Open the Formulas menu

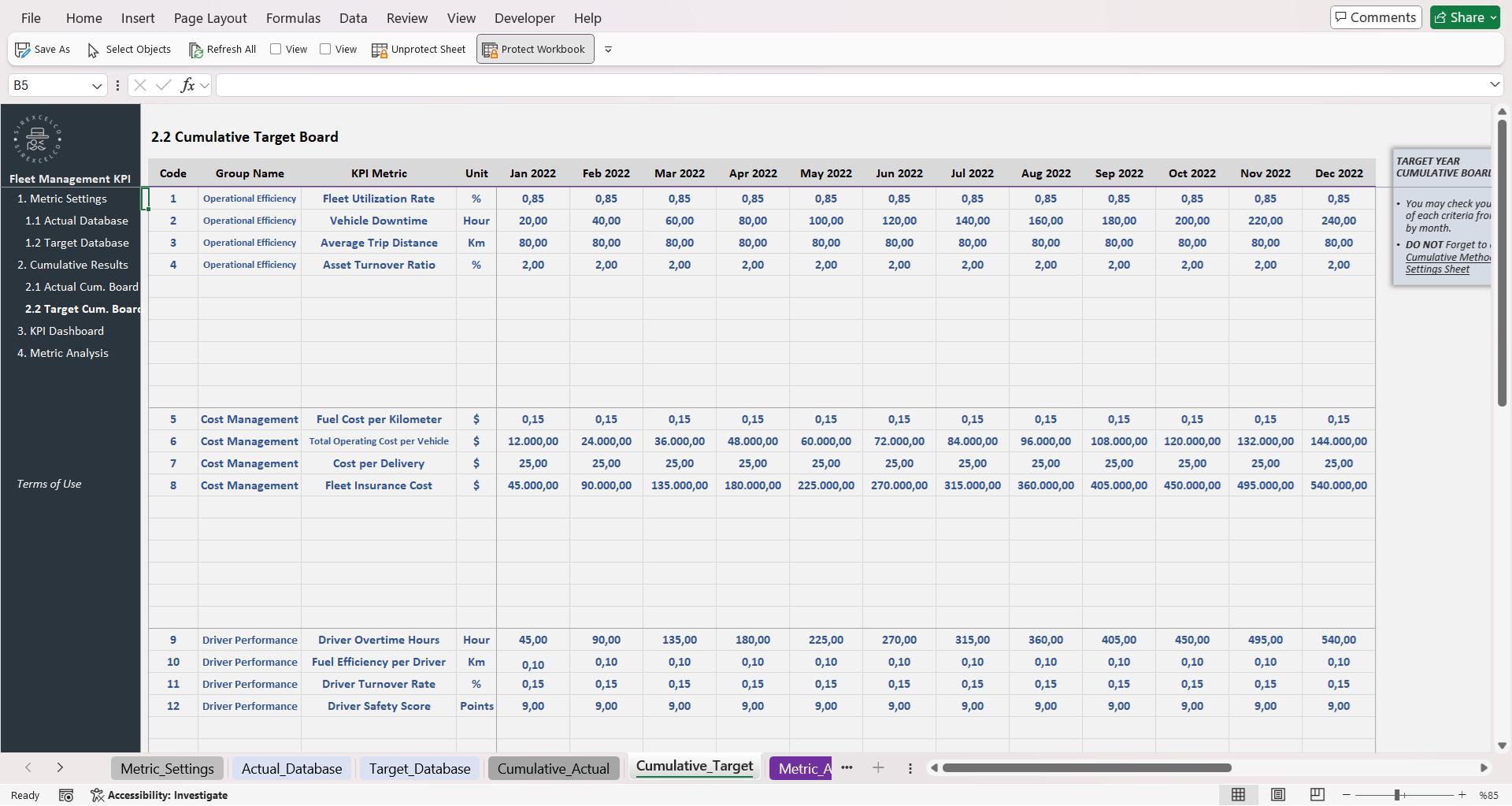point(293,17)
